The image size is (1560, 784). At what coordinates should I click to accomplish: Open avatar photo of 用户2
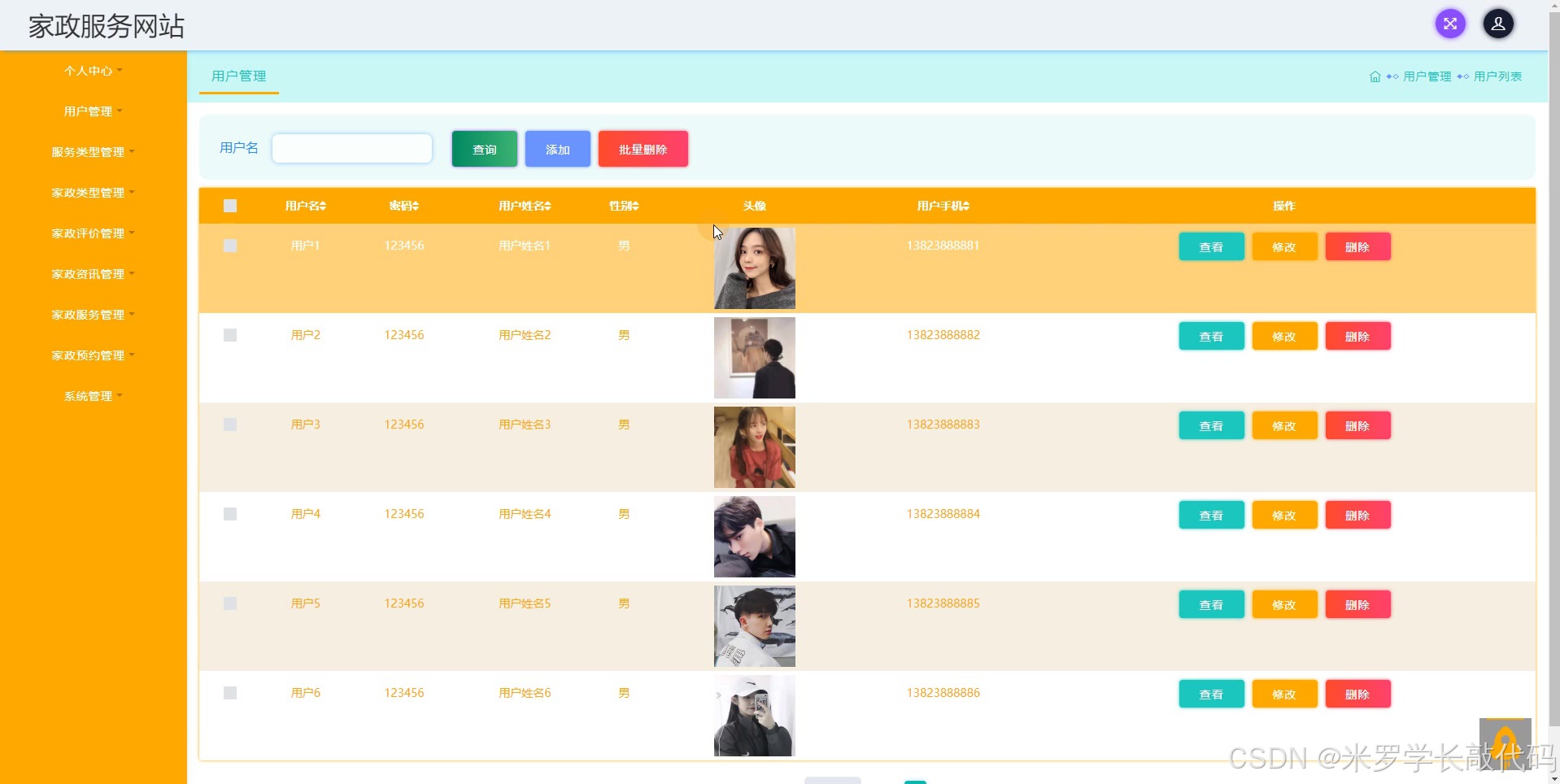755,358
